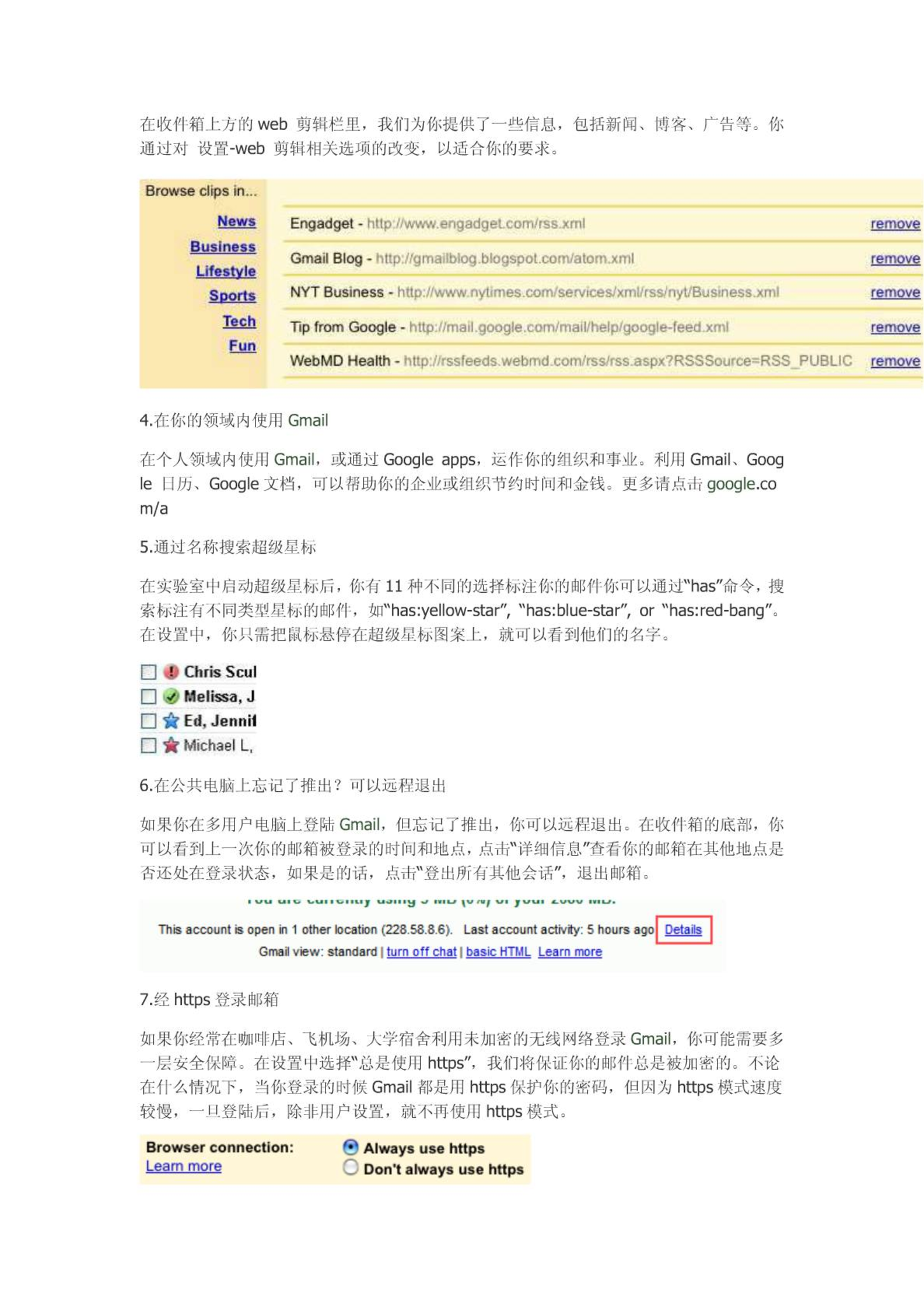The width and height of the screenshot is (924, 1307).
Task: Remove the Engadget feed
Action: click(x=895, y=224)
